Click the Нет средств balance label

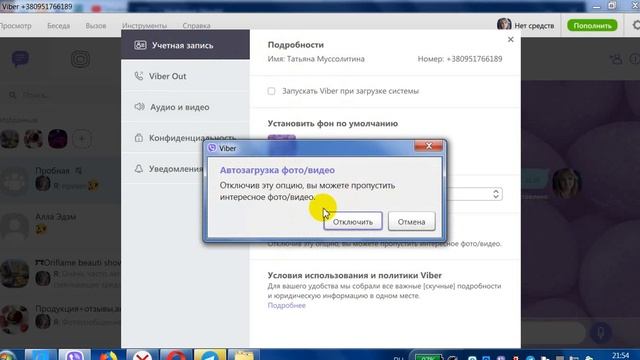click(x=534, y=26)
